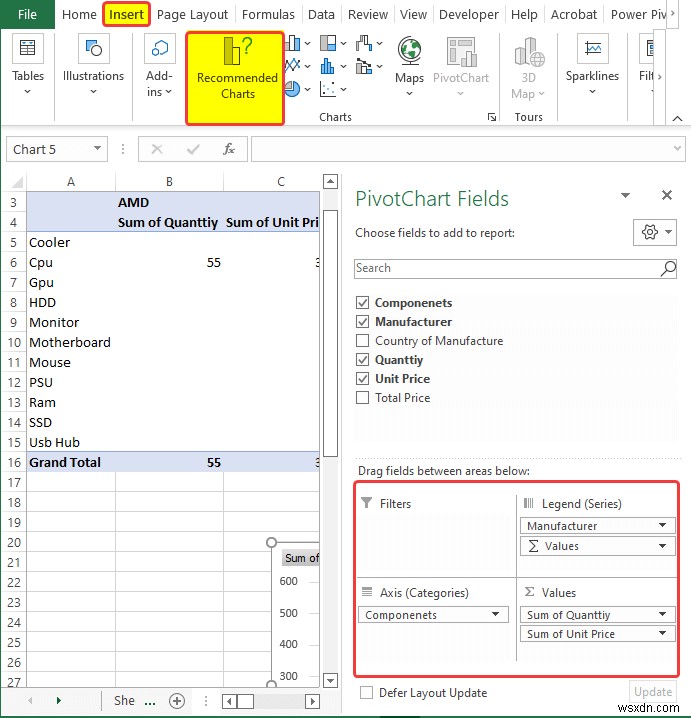Image resolution: width=691 pixels, height=718 pixels.
Task: Uncheck the Componenets field
Action: (x=362, y=303)
